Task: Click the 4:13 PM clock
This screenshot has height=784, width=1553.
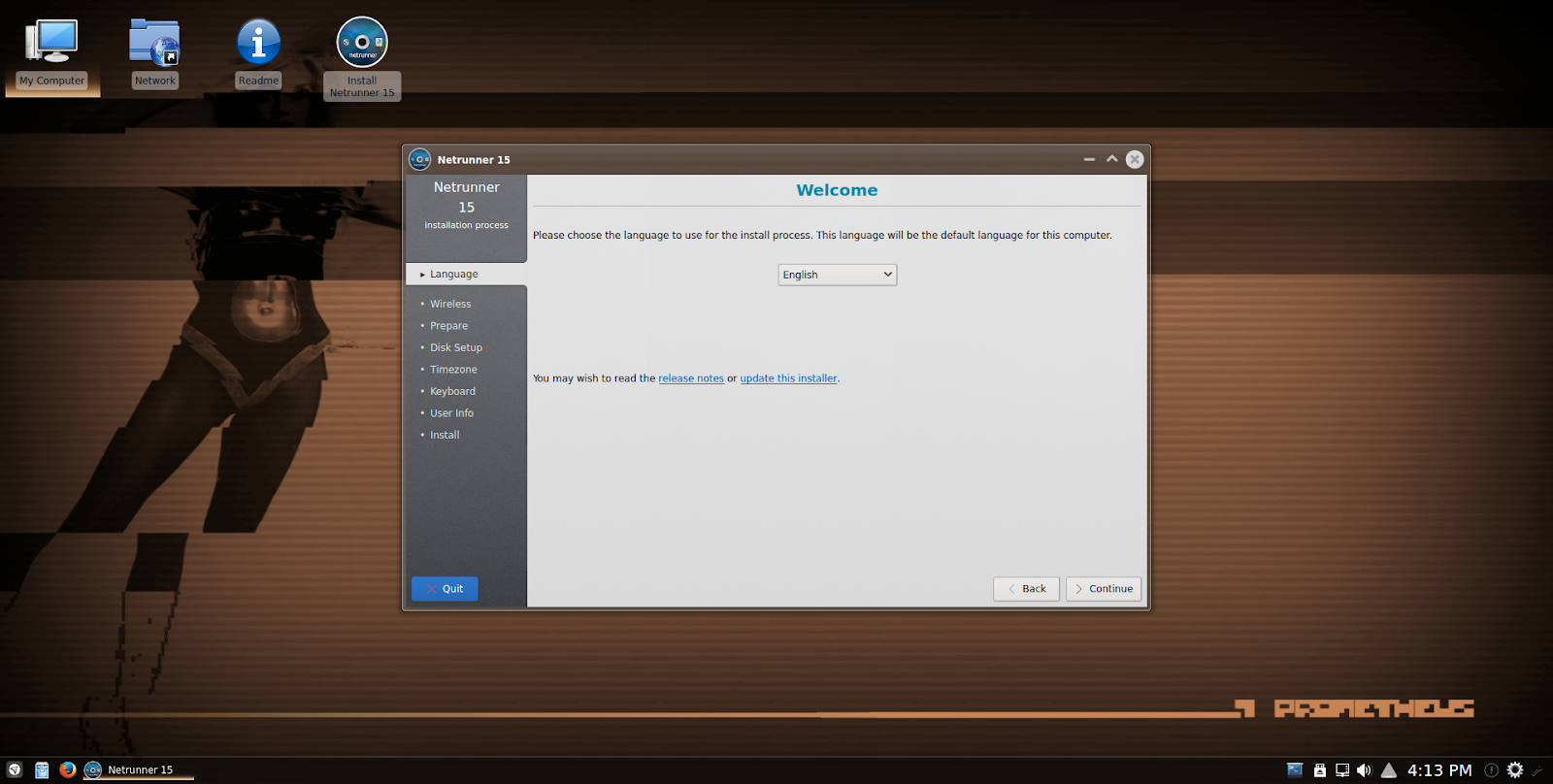Action: [x=1439, y=769]
